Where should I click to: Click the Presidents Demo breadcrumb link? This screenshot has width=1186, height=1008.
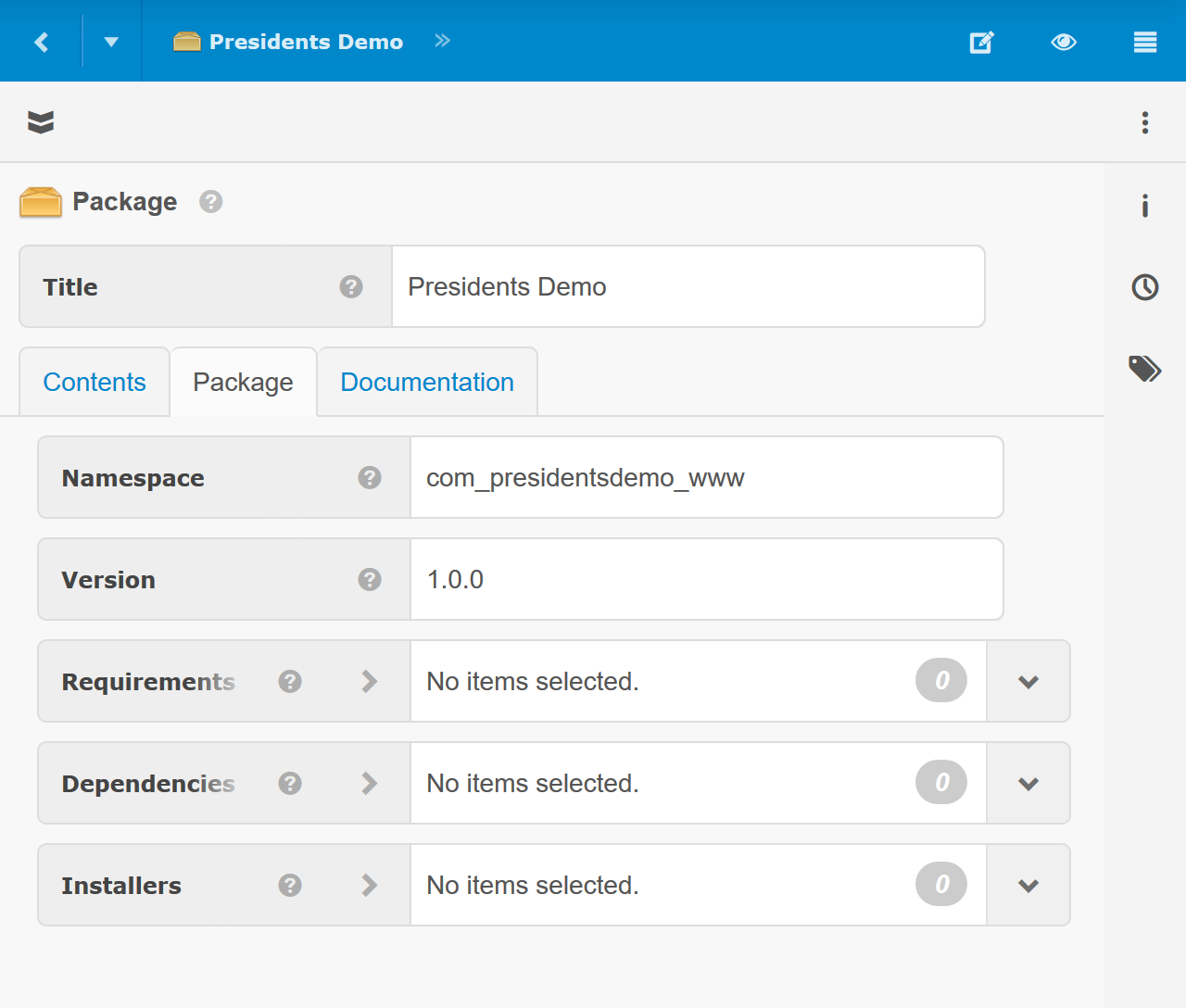pos(306,42)
